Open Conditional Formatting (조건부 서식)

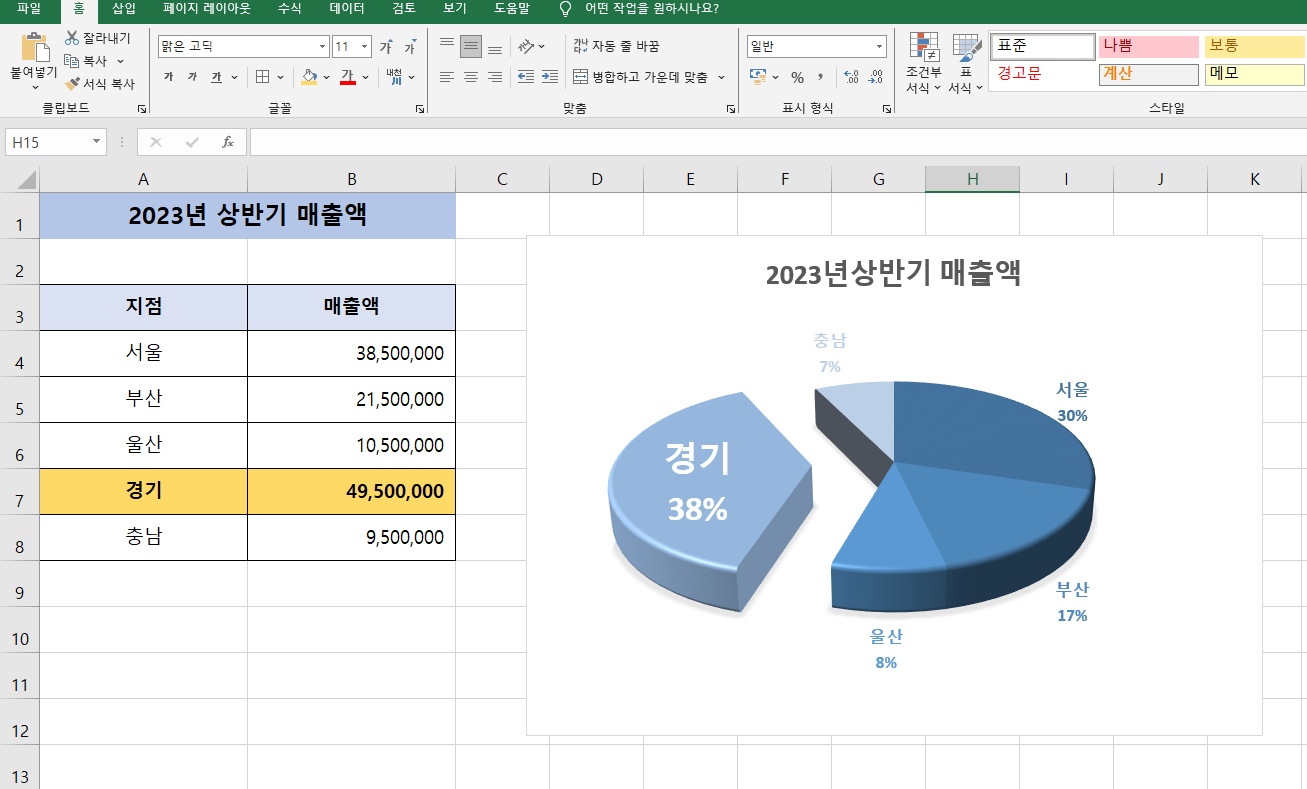click(x=924, y=63)
